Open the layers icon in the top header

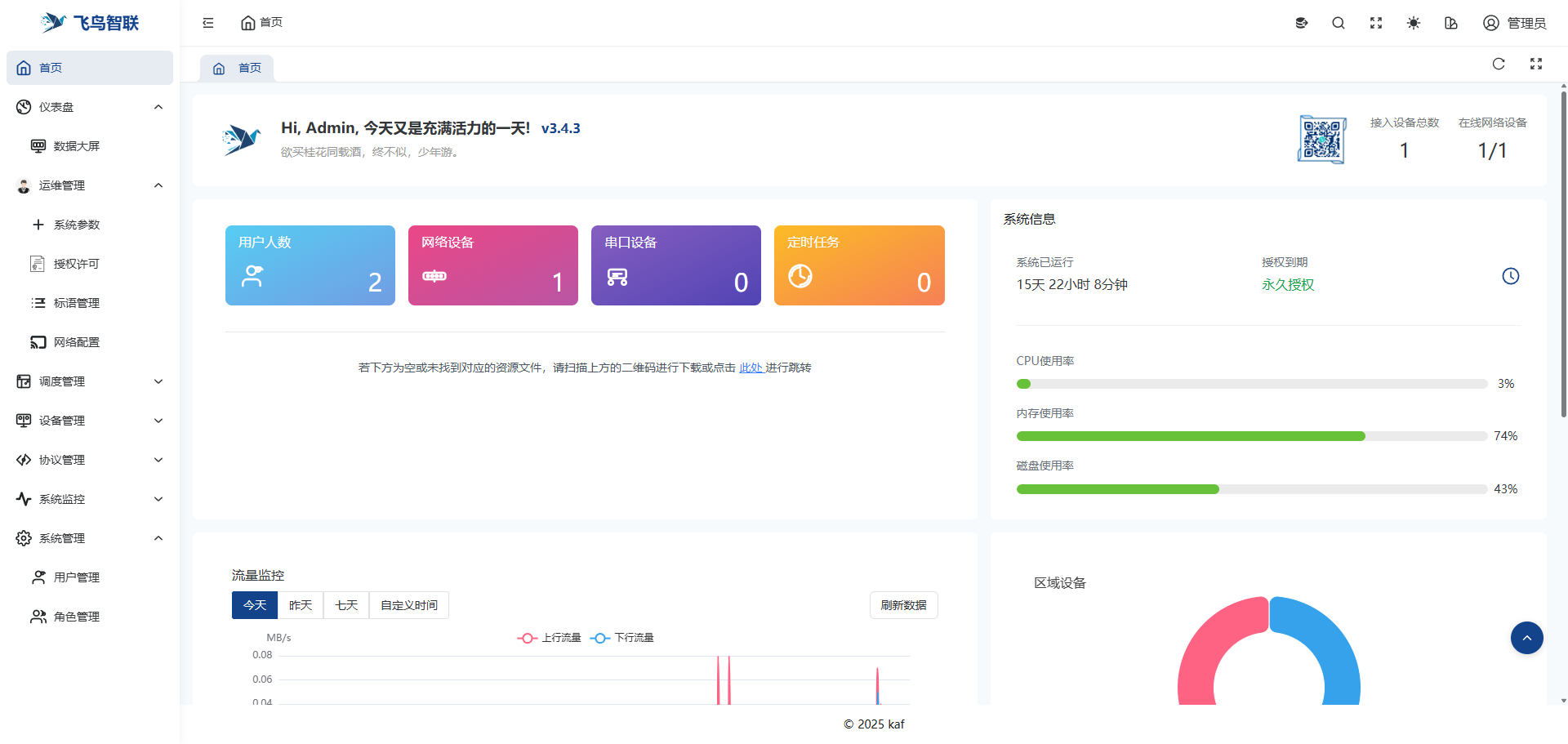click(1302, 23)
